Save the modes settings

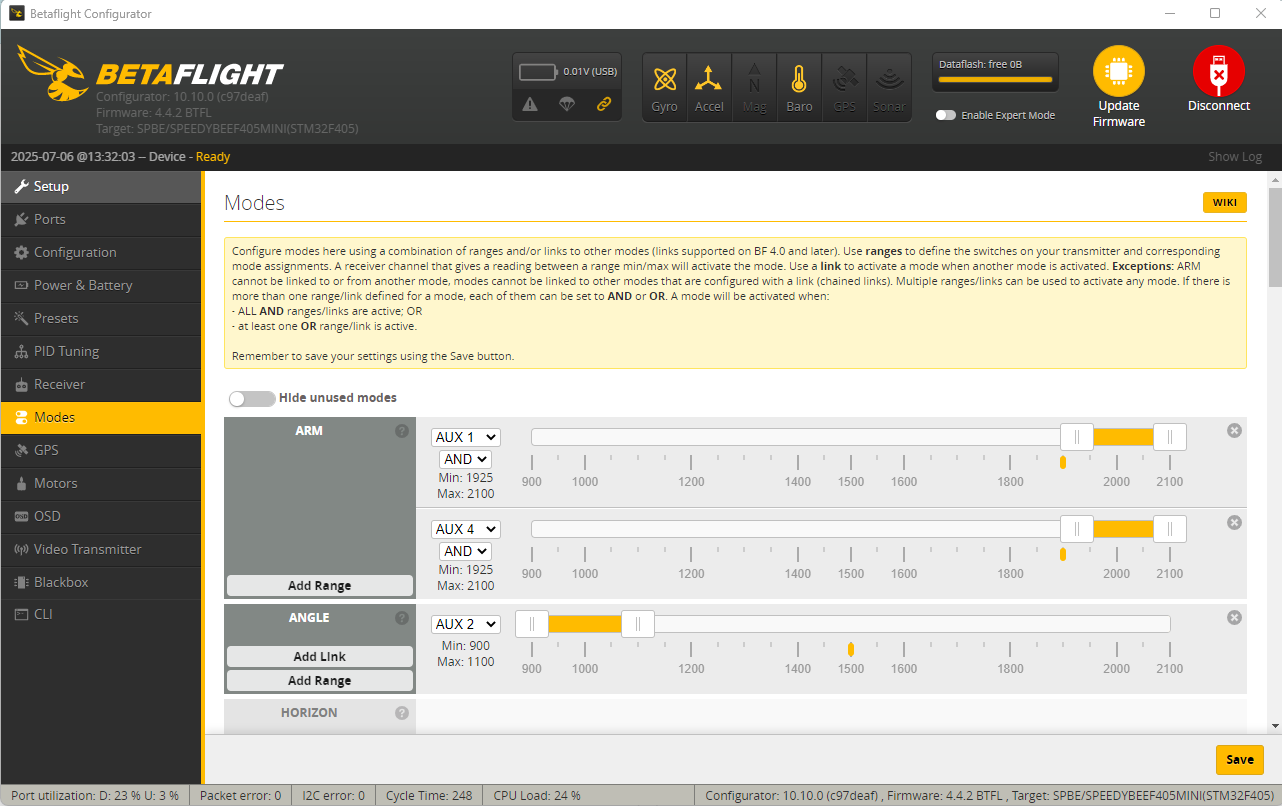point(1240,760)
